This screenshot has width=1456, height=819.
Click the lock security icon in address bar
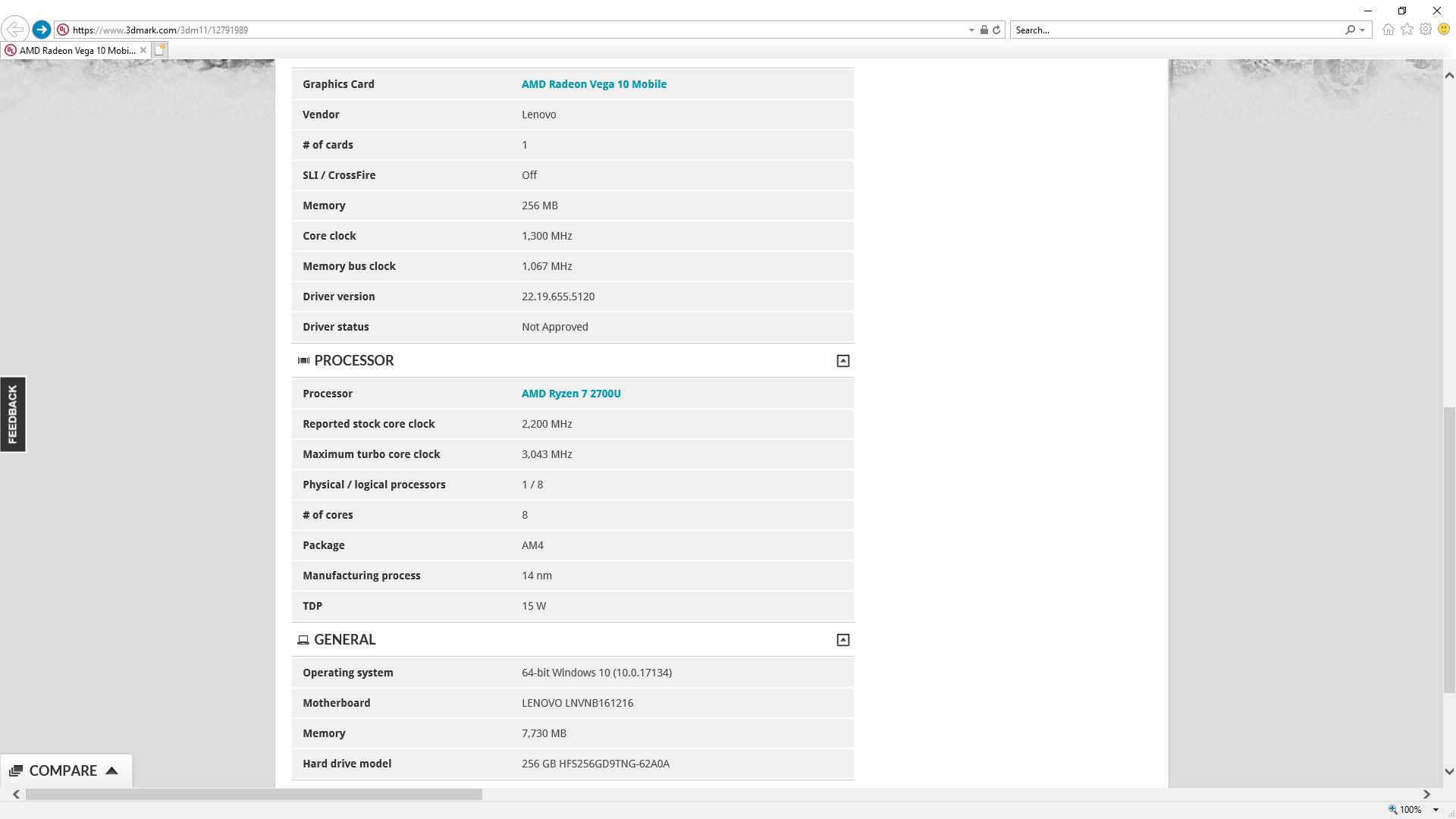(x=984, y=30)
